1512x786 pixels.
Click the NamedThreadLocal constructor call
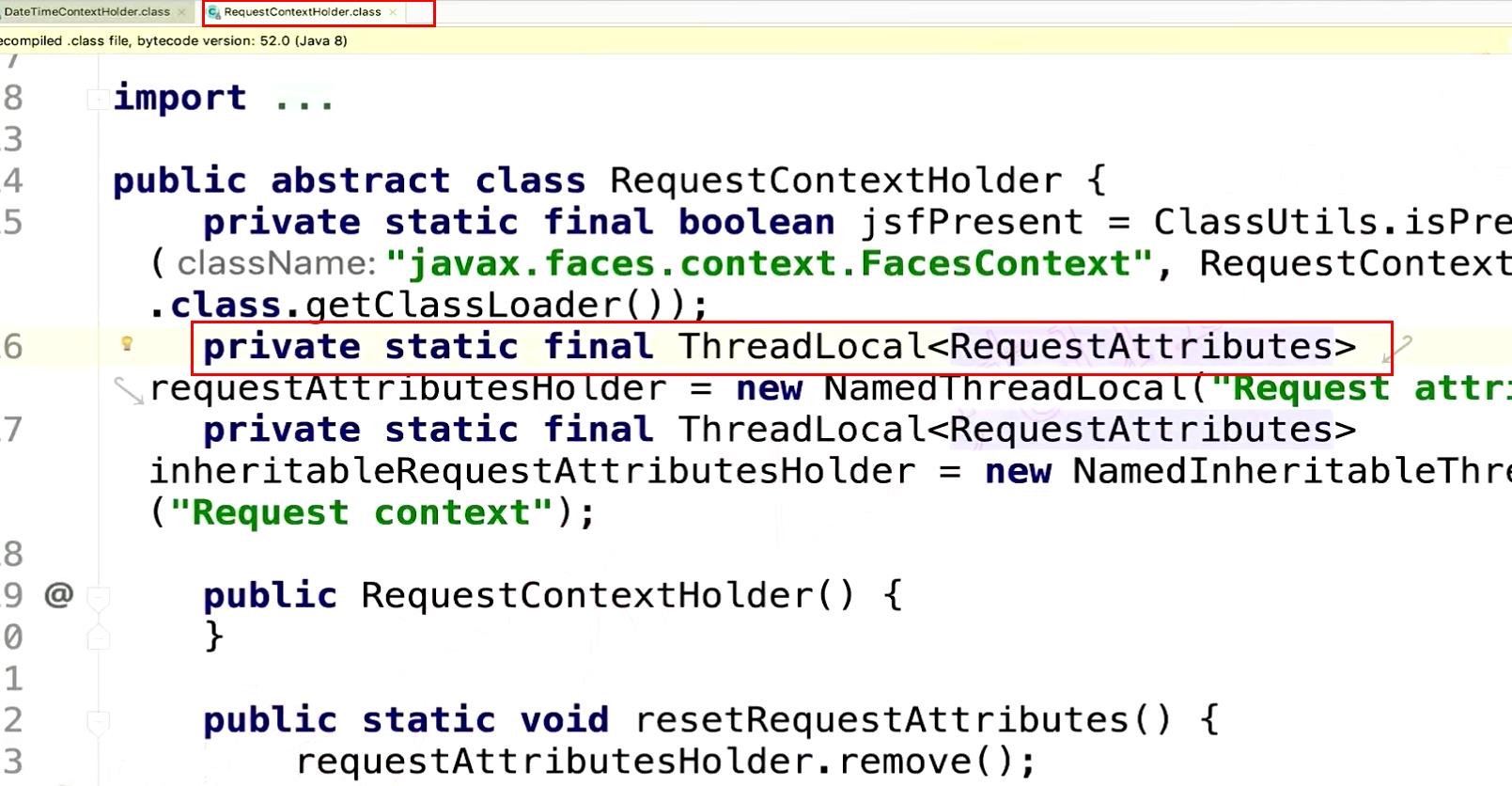[x=1007, y=388]
